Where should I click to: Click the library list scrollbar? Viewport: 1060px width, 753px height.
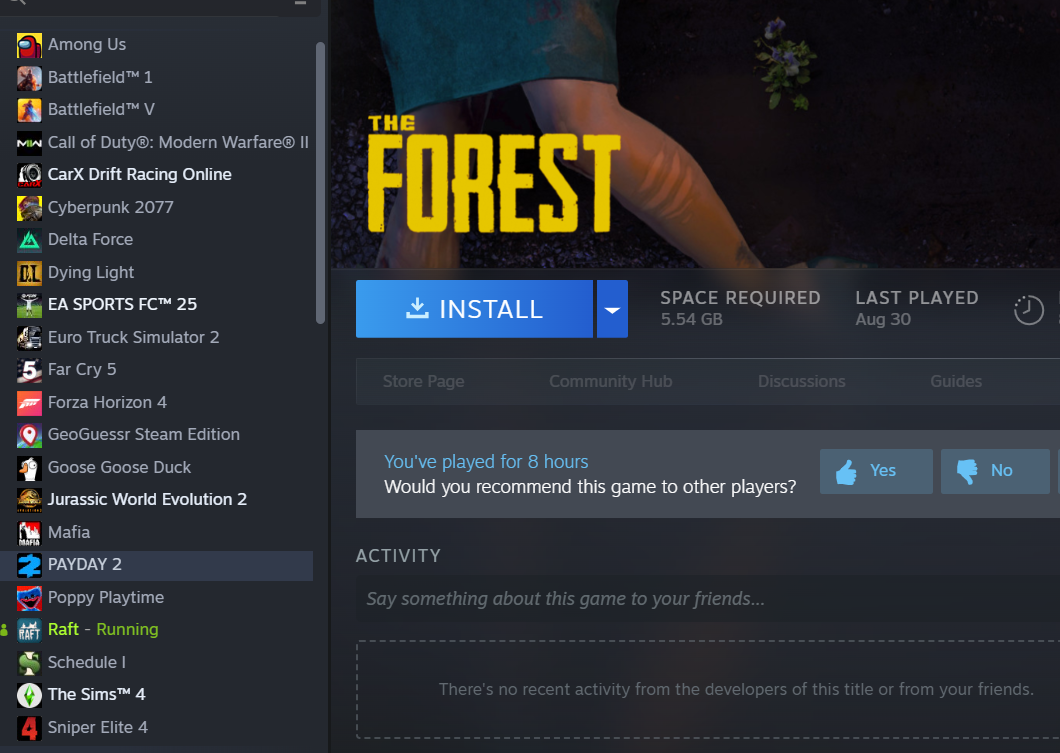(320, 183)
